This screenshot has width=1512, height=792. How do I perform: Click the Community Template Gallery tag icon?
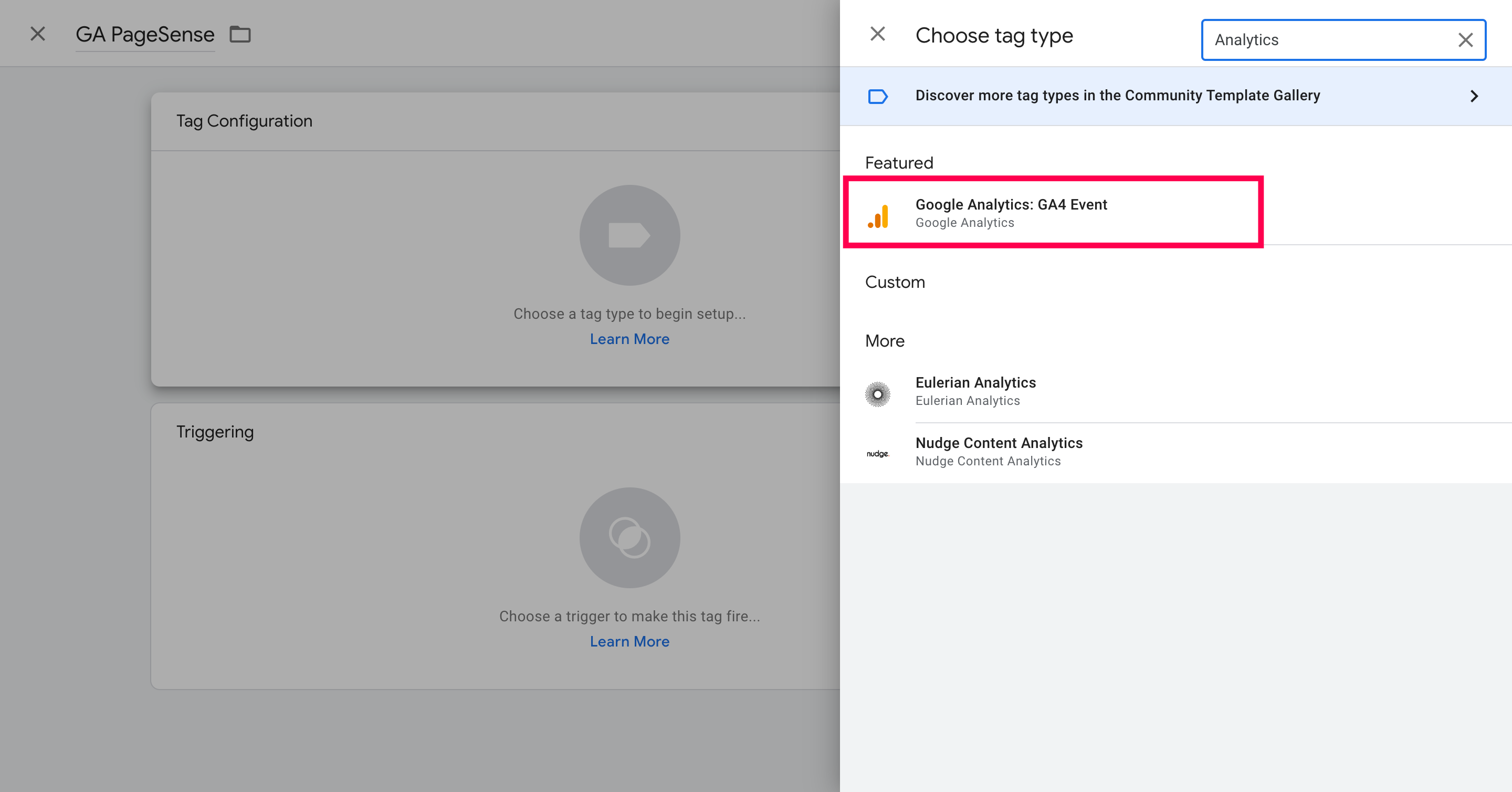point(877,96)
